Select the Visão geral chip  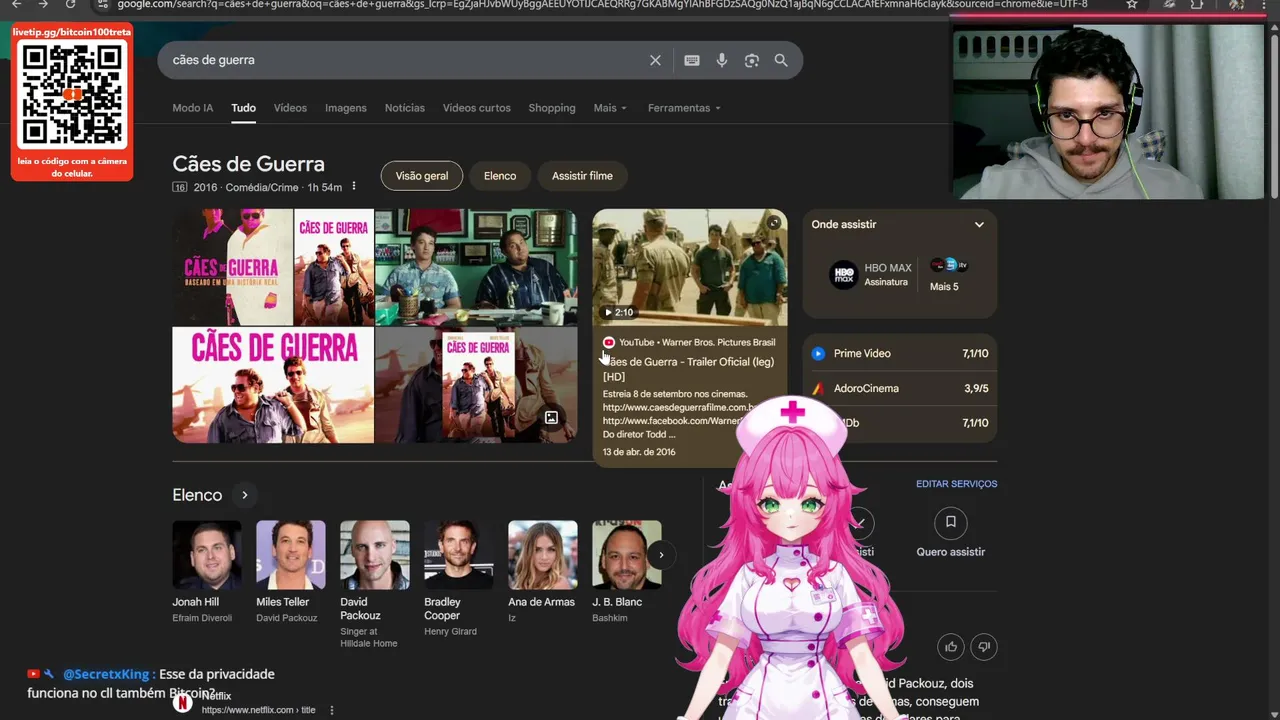tap(422, 176)
